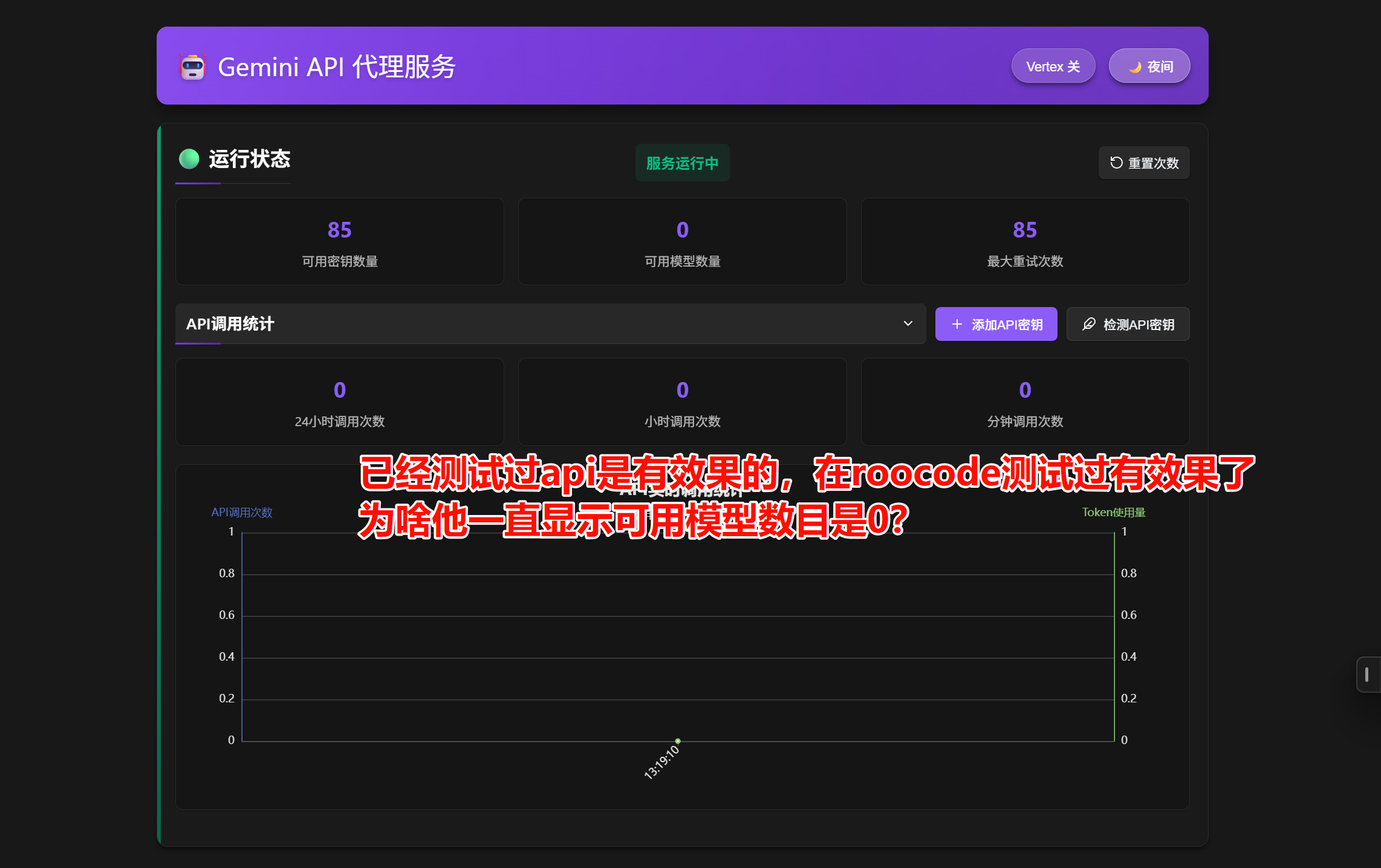Click the robot logo icon

point(193,66)
